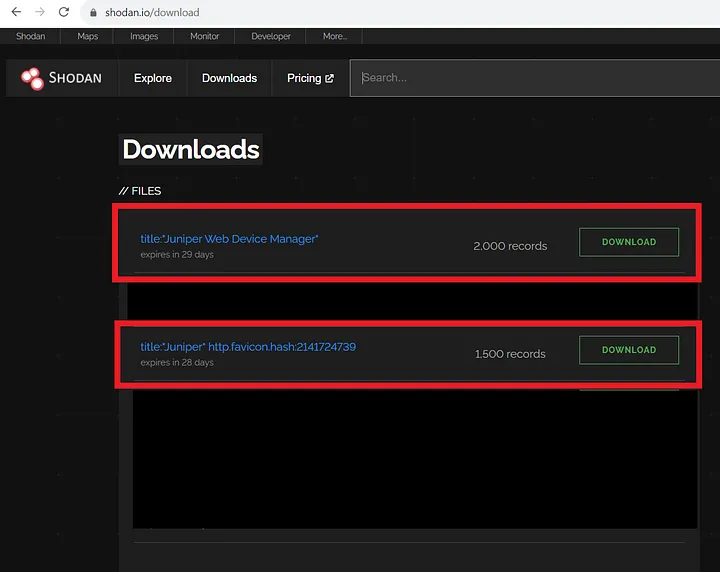This screenshot has height=572, width=720.
Task: Download the 2,000 records file
Action: 629,242
